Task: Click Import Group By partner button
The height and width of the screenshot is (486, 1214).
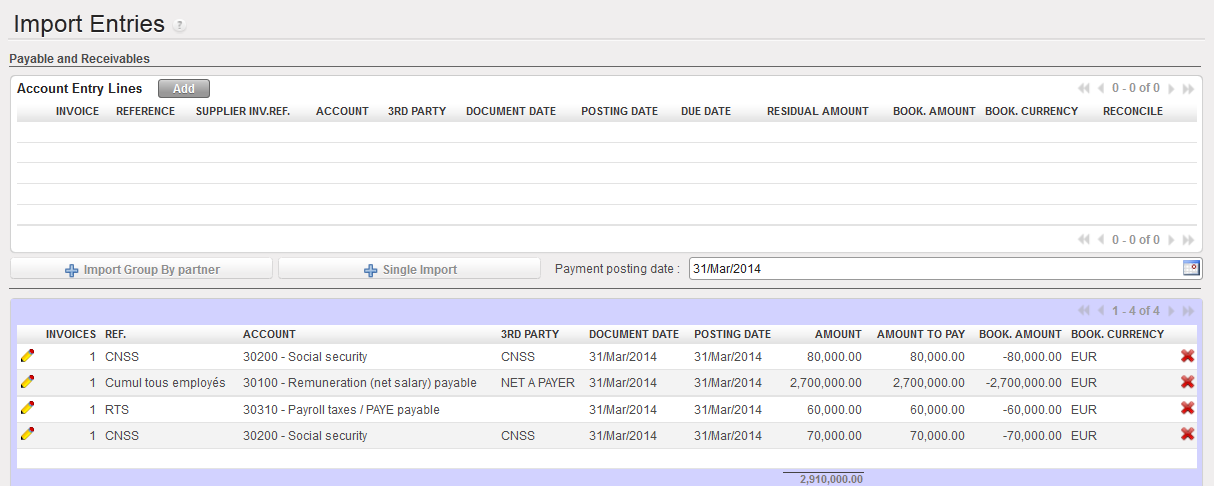Action: point(141,269)
